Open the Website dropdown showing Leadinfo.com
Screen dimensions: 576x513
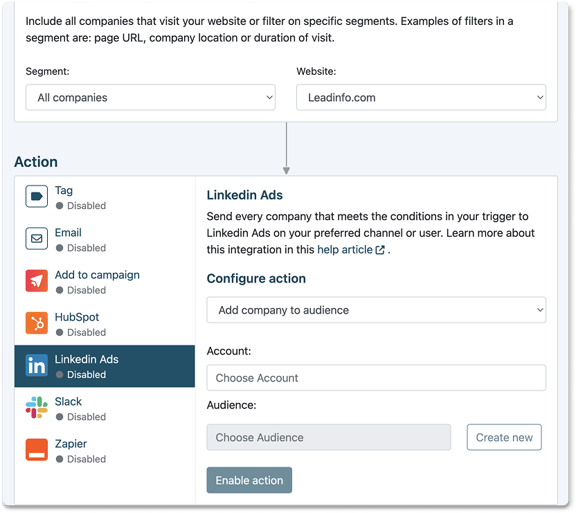coord(421,97)
